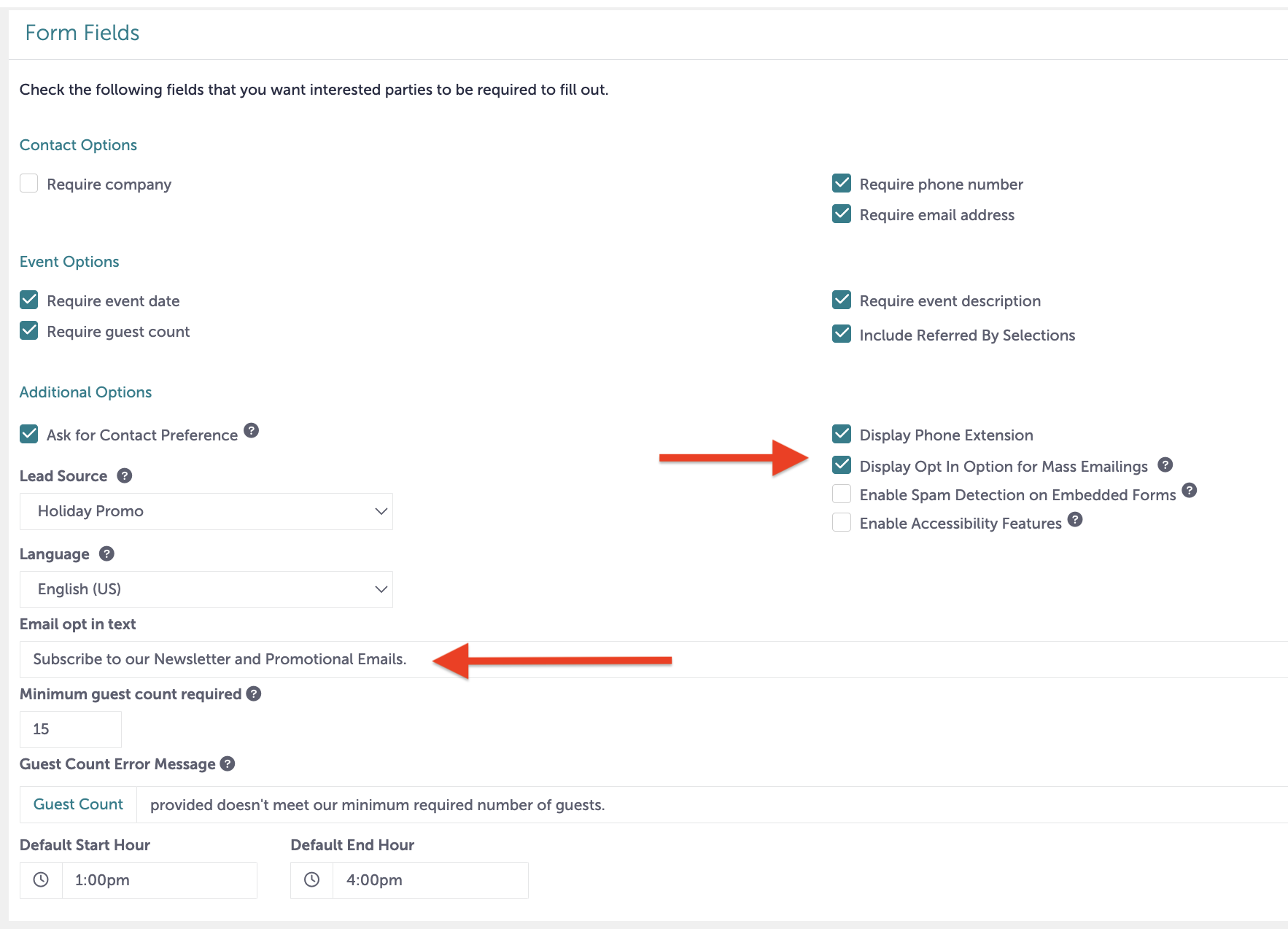Open the Holiday Promo dropdown
This screenshot has height=929, width=1288.
tap(206, 511)
